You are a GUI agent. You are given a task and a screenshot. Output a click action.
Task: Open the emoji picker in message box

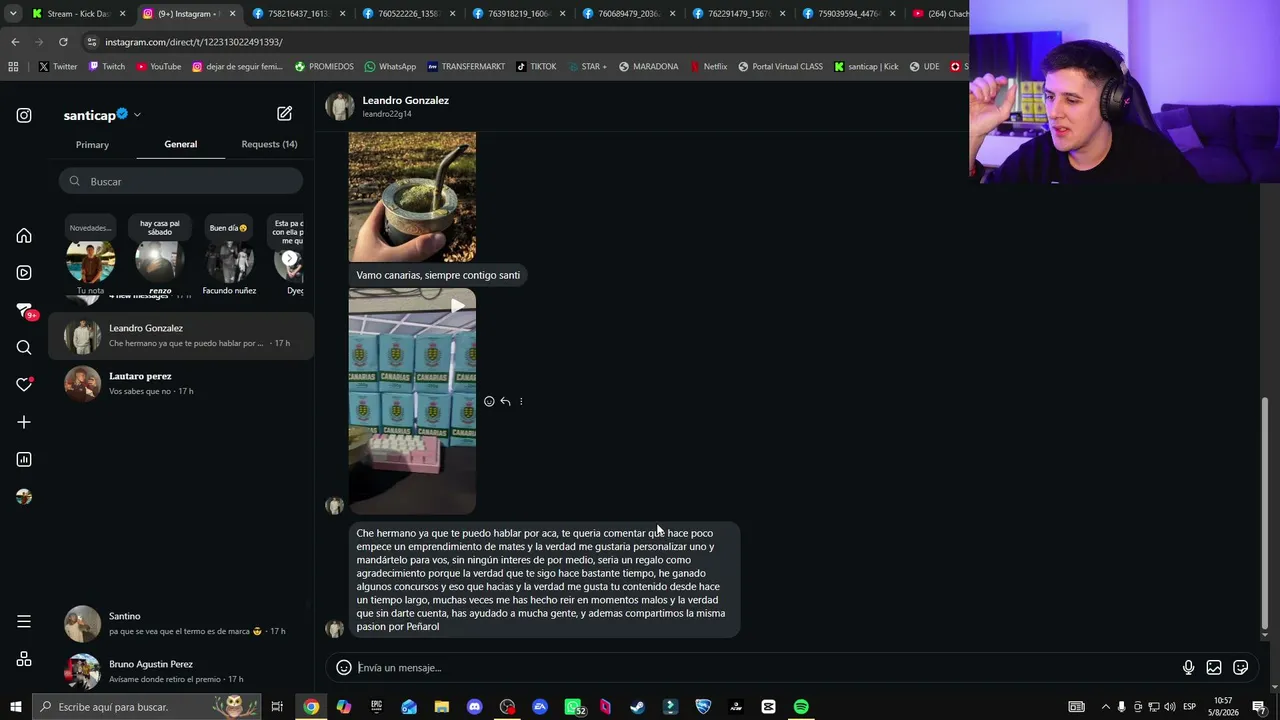pos(344,667)
